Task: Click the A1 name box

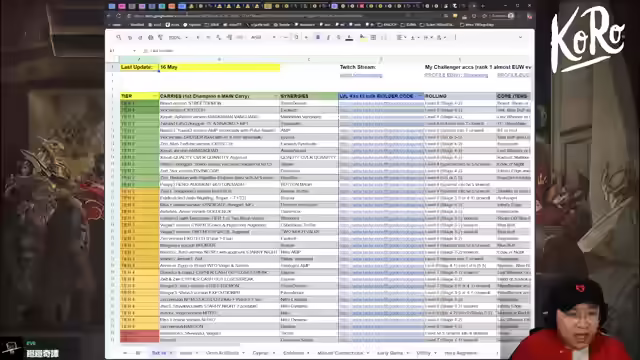Action: [x=122, y=51]
